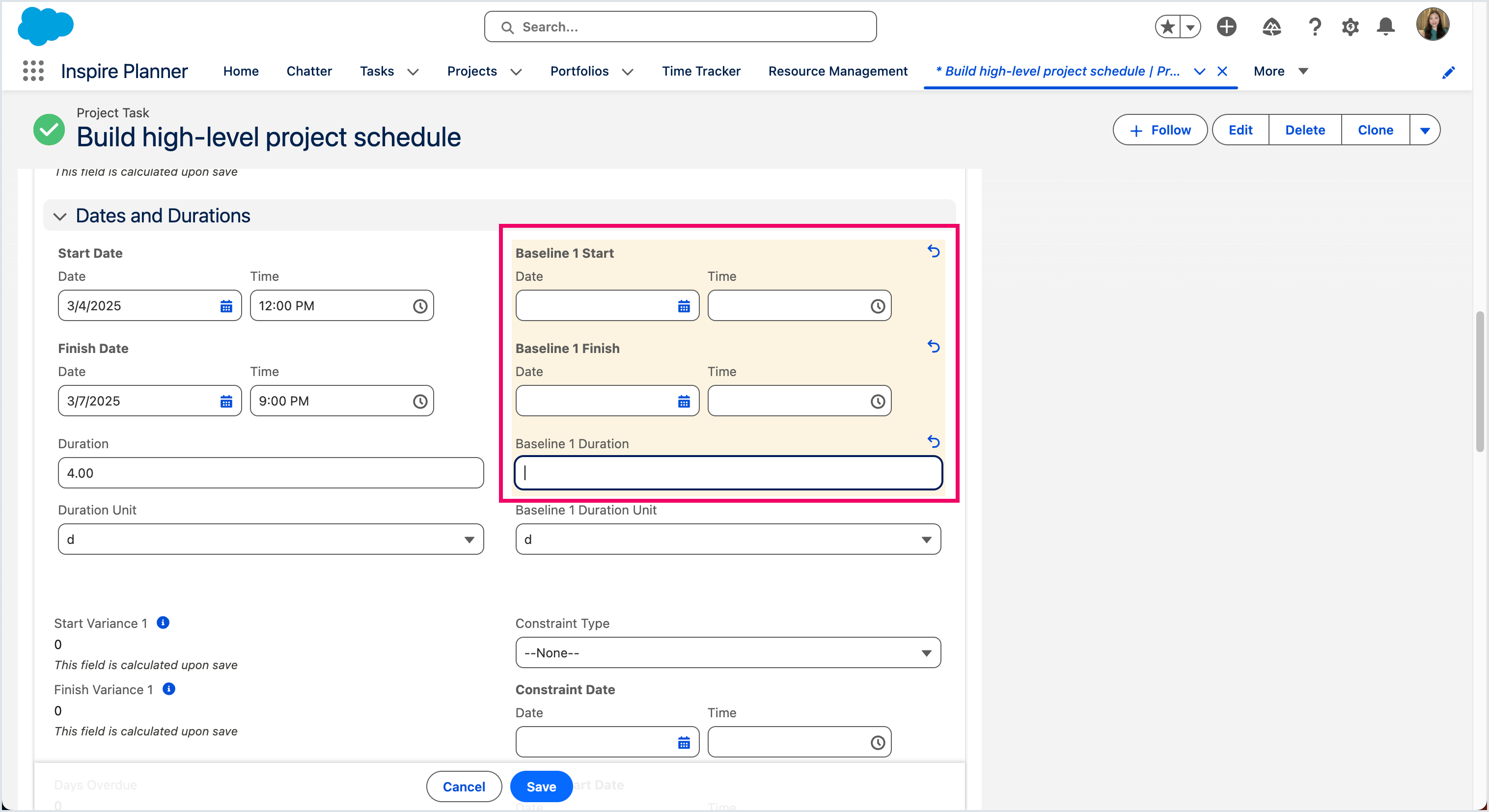Show the Start Variance 1 info tooltip

(163, 623)
